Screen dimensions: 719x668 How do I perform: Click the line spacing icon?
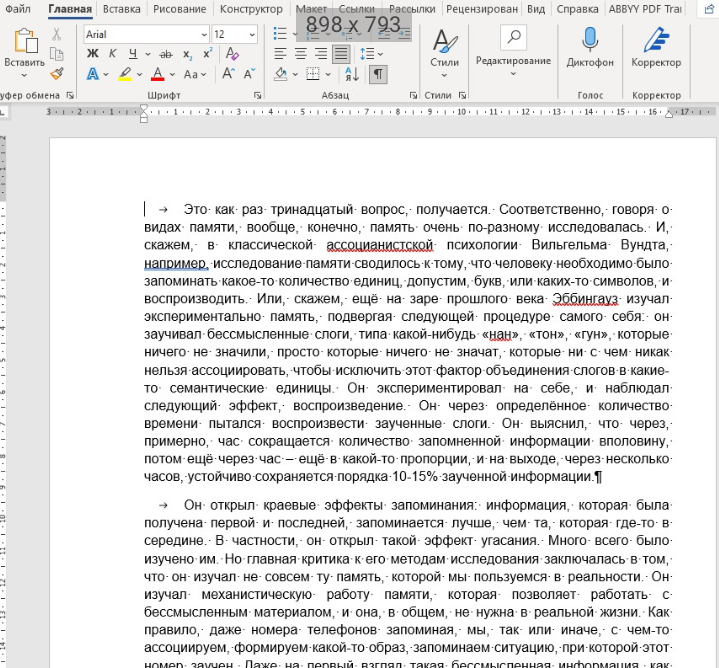tap(367, 54)
